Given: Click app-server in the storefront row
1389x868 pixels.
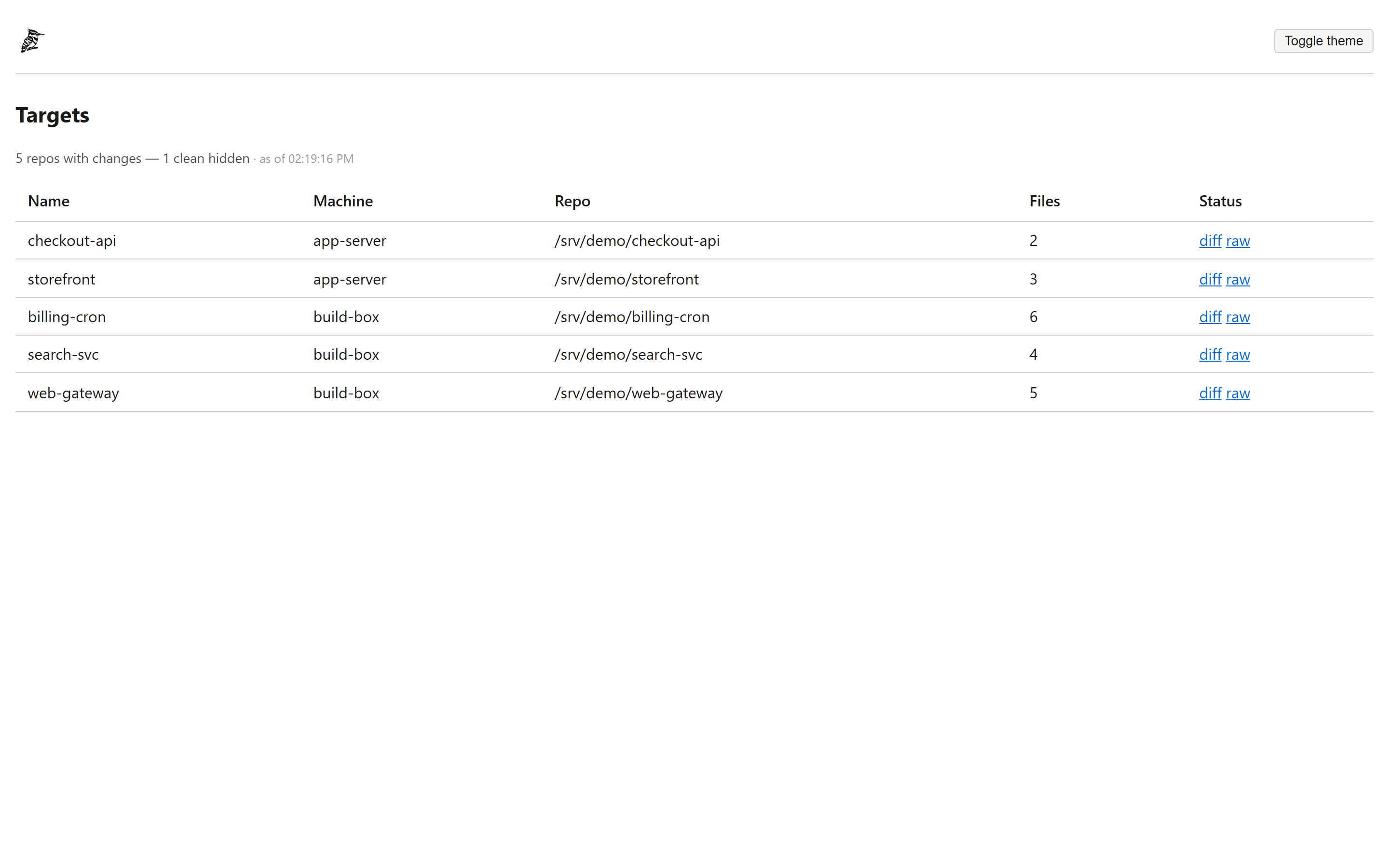Looking at the screenshot, I should 350,279.
